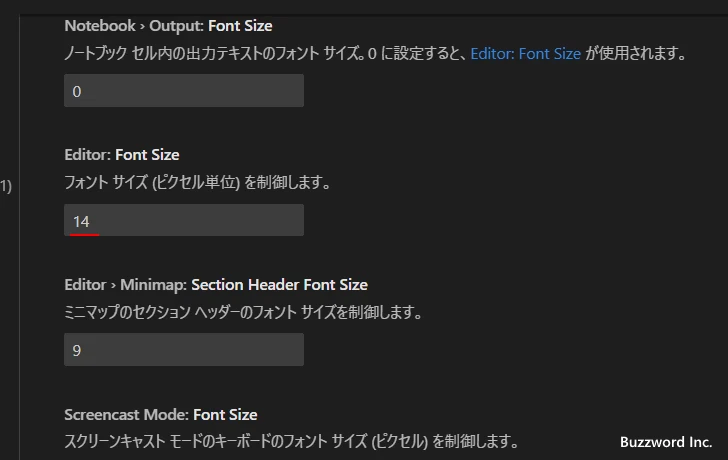Click the description ミニマップのセクション ヘッダーのフォント サイズを制御します。
Image resolution: width=728 pixels, height=460 pixels.
click(x=243, y=312)
